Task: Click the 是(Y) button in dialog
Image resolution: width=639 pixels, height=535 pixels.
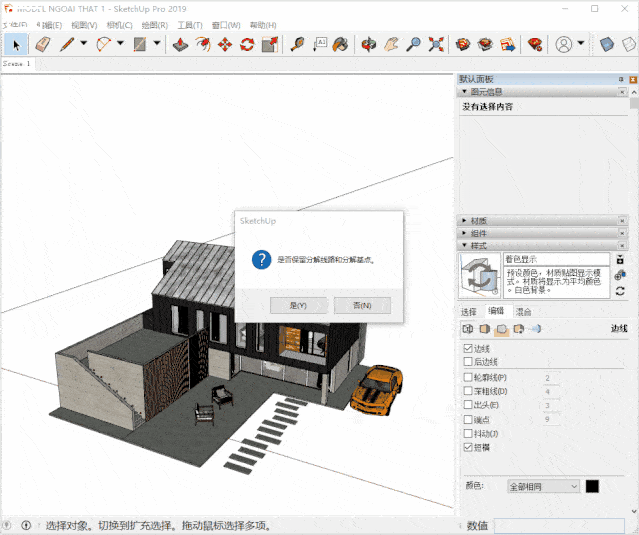Action: (298, 305)
